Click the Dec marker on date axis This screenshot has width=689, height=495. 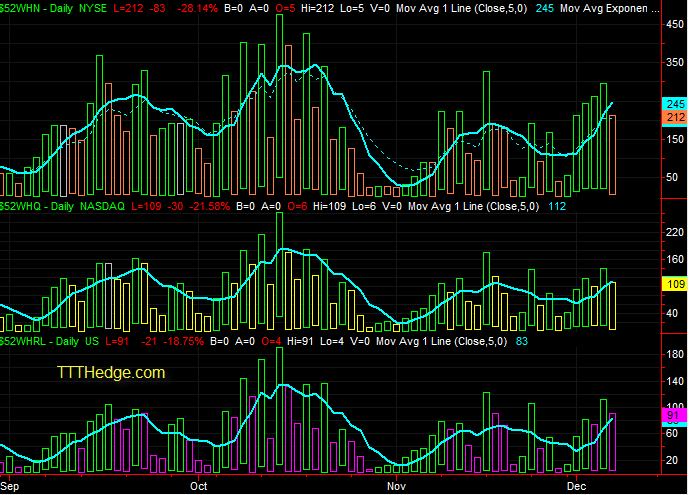coord(576,486)
